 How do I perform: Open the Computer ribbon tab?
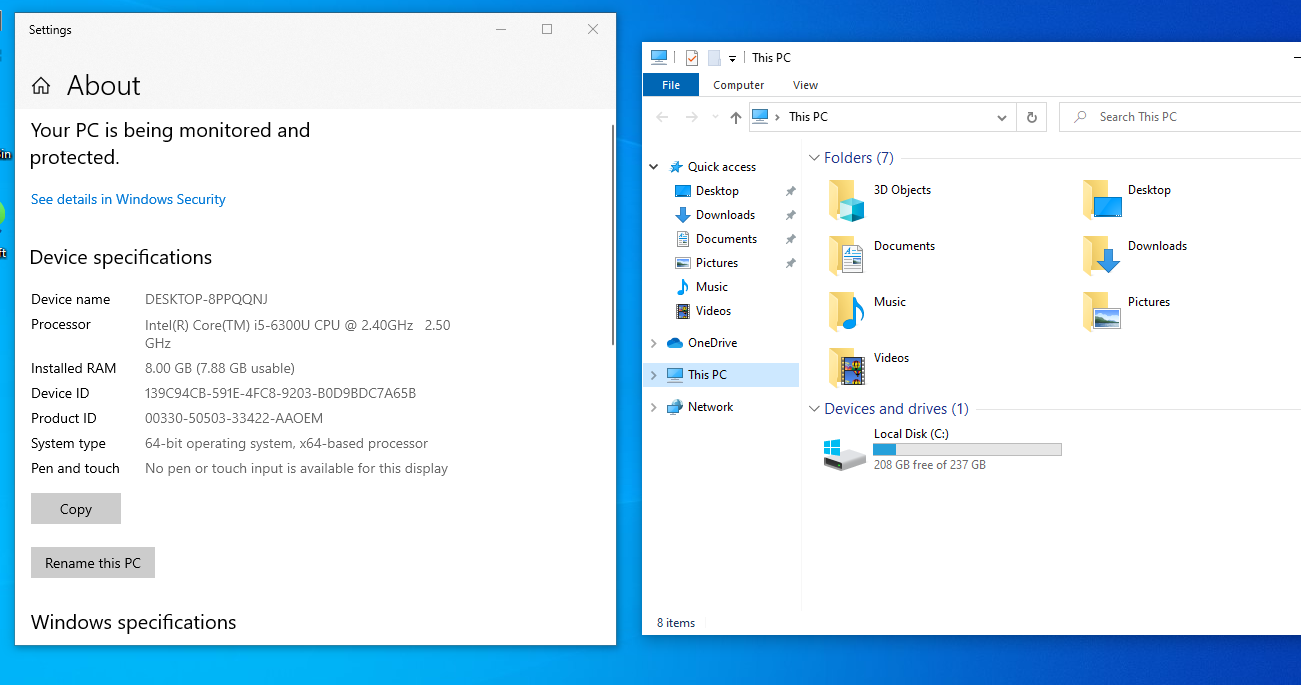point(738,85)
